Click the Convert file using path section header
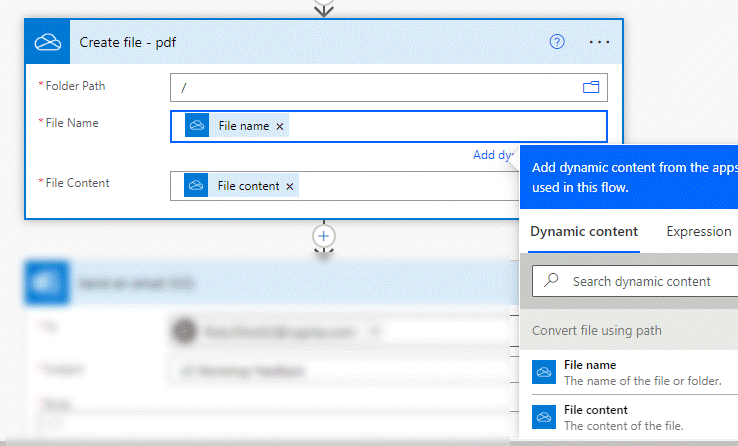Viewport: 738px width, 446px height. pyautogui.click(x=629, y=331)
